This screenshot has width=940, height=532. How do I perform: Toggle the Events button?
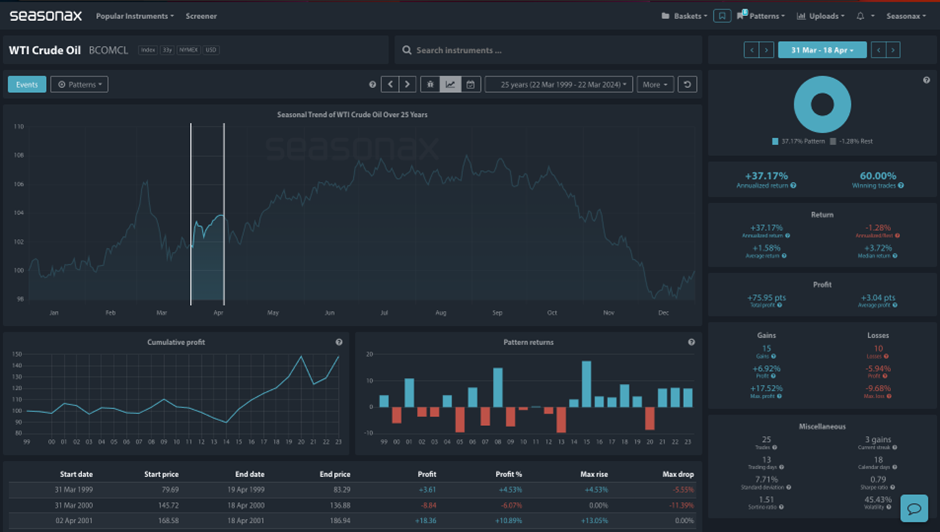27,85
